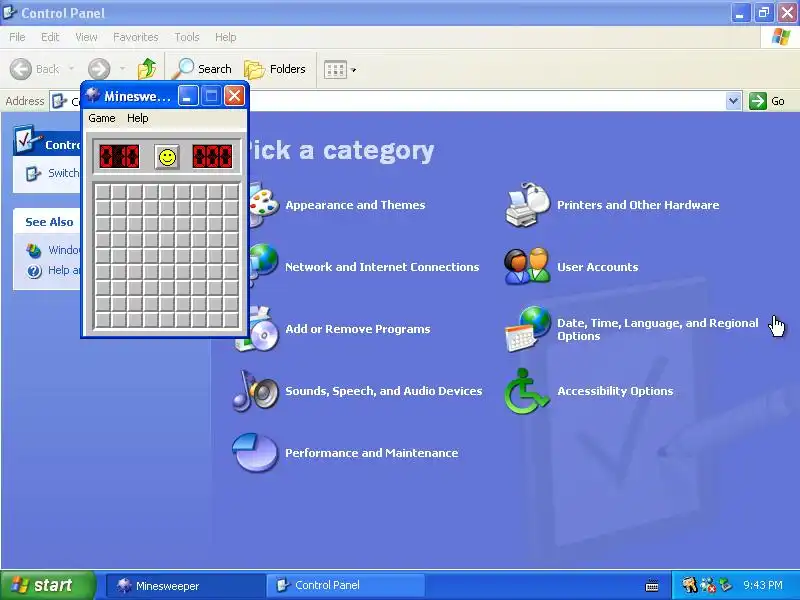
Task: Click the Minesweeper timer display
Action: point(212,157)
